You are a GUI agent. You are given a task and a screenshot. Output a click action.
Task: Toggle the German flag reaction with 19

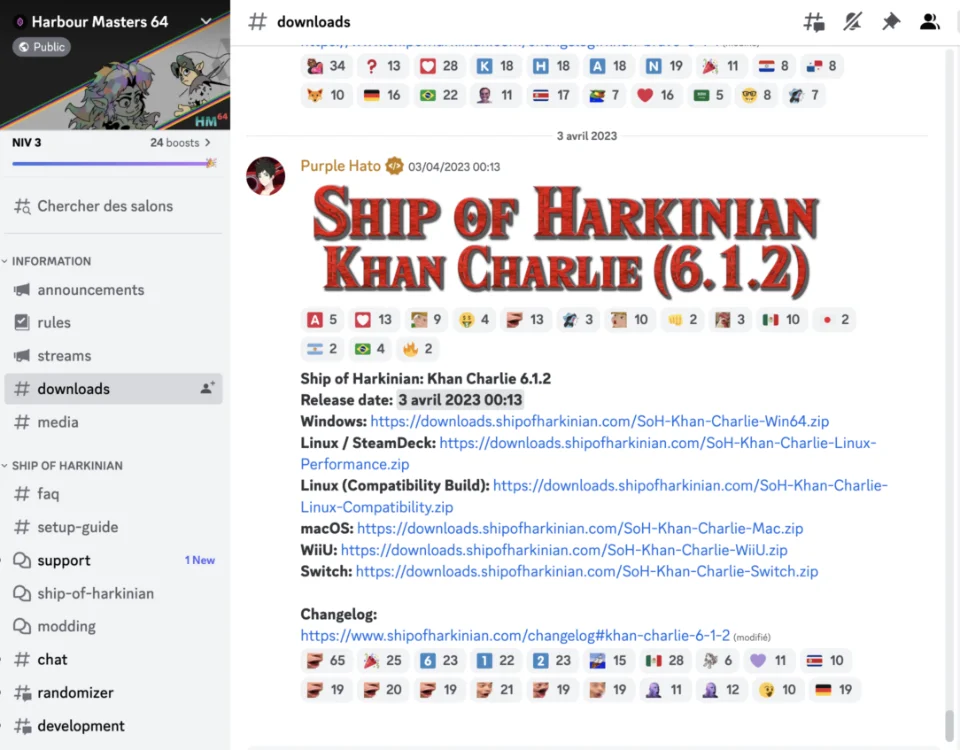pyautogui.click(x=834, y=690)
